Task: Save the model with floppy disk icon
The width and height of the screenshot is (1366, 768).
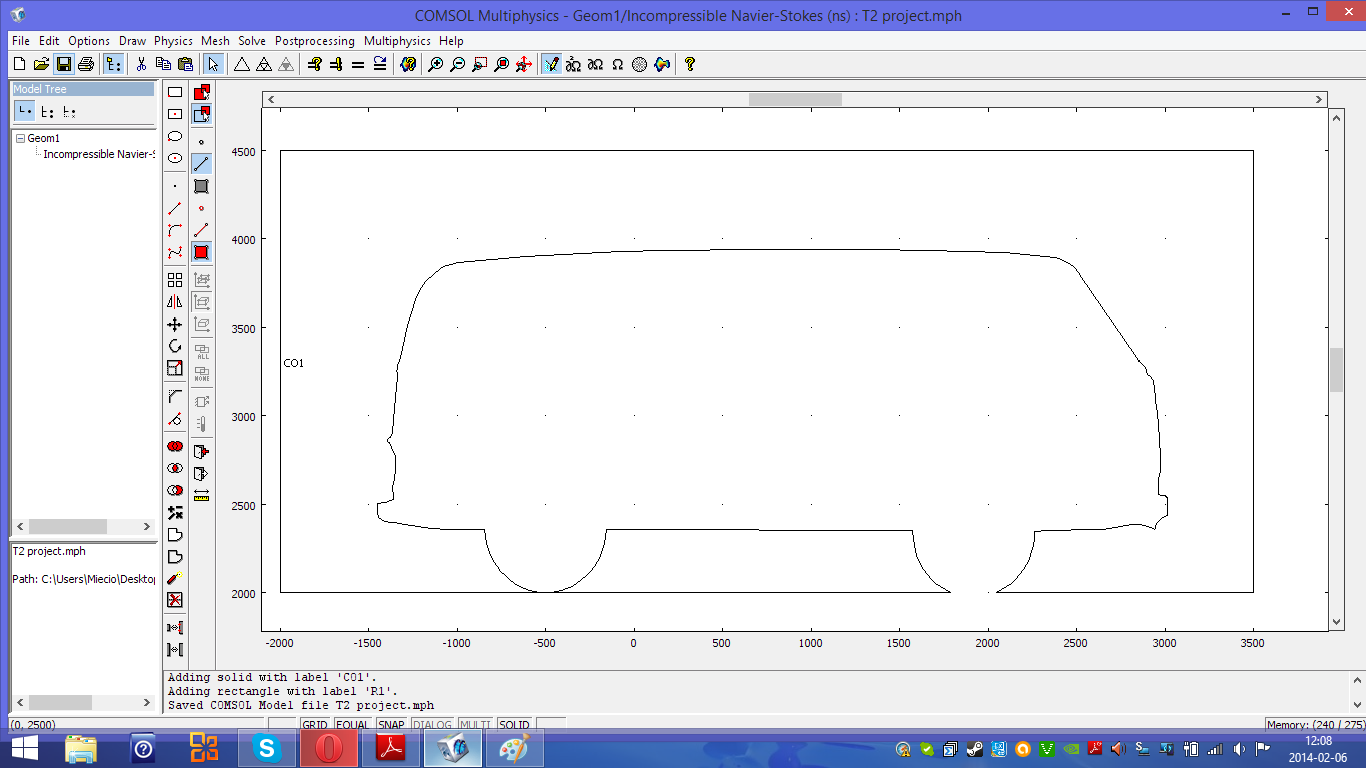Action: click(x=63, y=64)
